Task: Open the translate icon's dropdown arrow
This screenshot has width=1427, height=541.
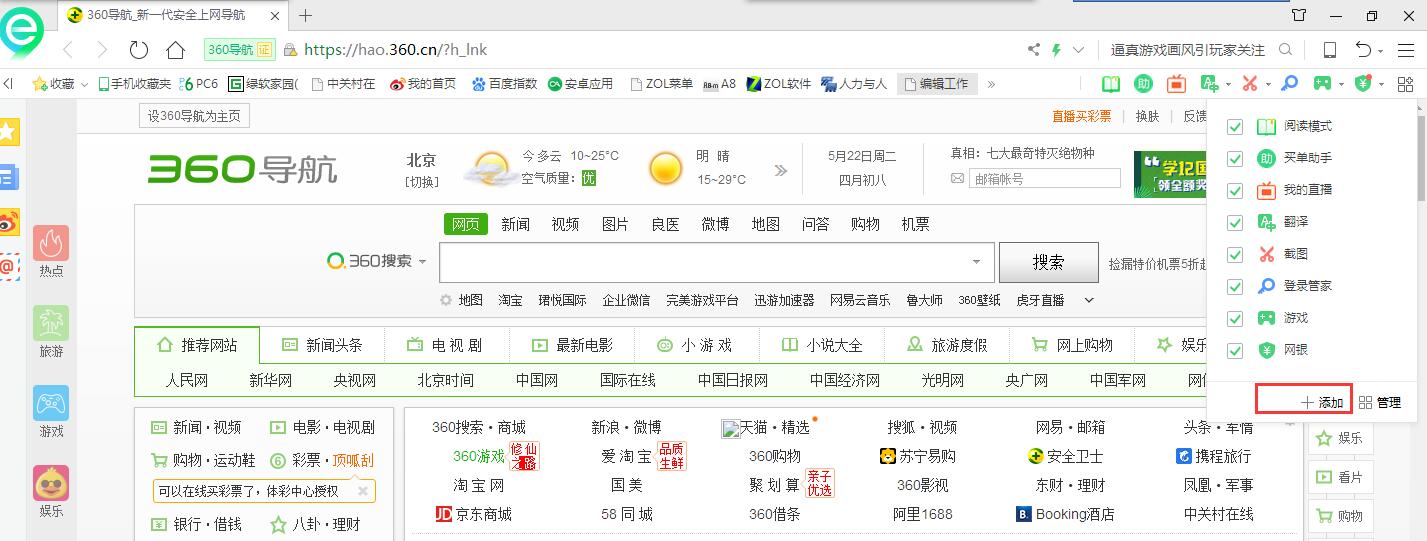Action: coord(1228,85)
